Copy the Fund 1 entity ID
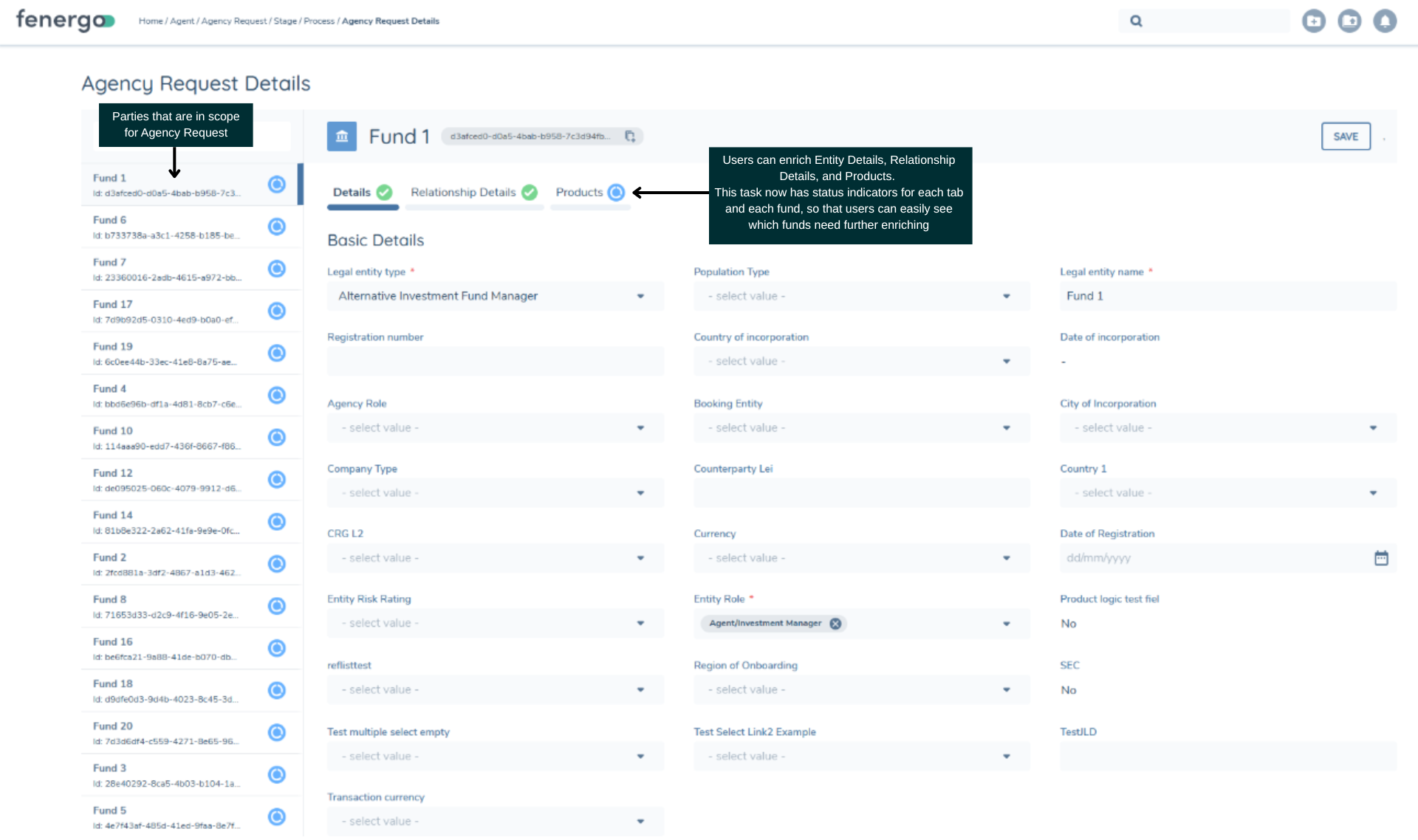The image size is (1418, 840). tap(631, 136)
